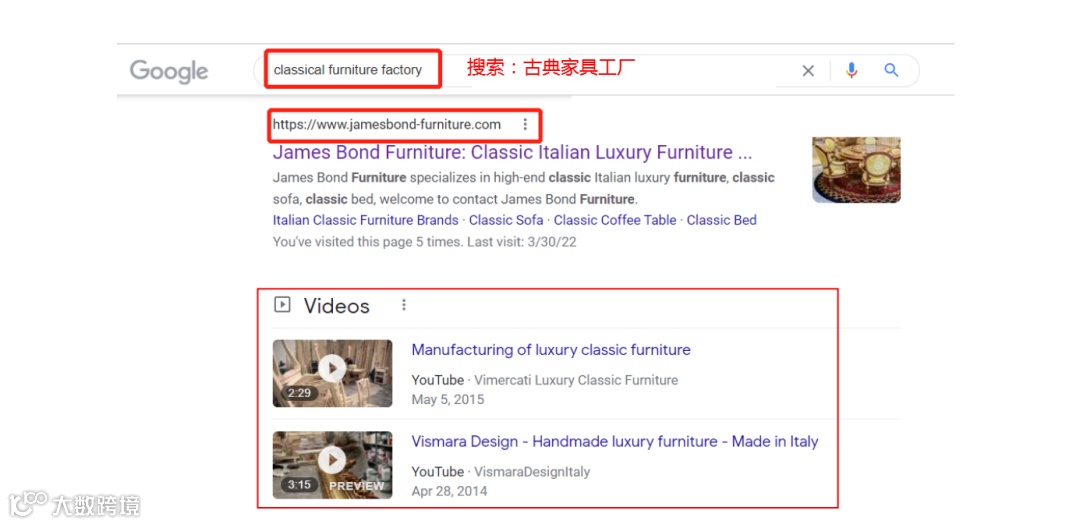The image size is (1080, 525).
Task: Open James Bond Furniture result title
Action: click(512, 152)
